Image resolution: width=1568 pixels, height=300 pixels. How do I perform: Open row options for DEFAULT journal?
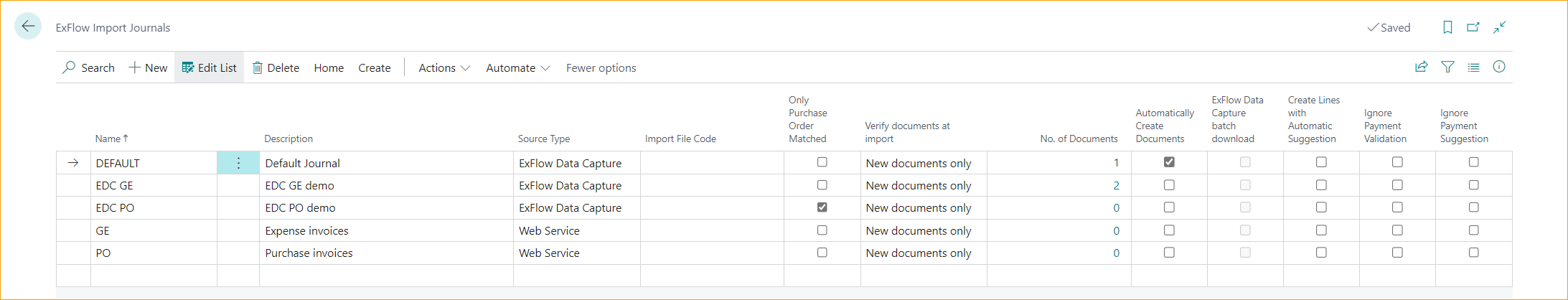pyautogui.click(x=238, y=163)
